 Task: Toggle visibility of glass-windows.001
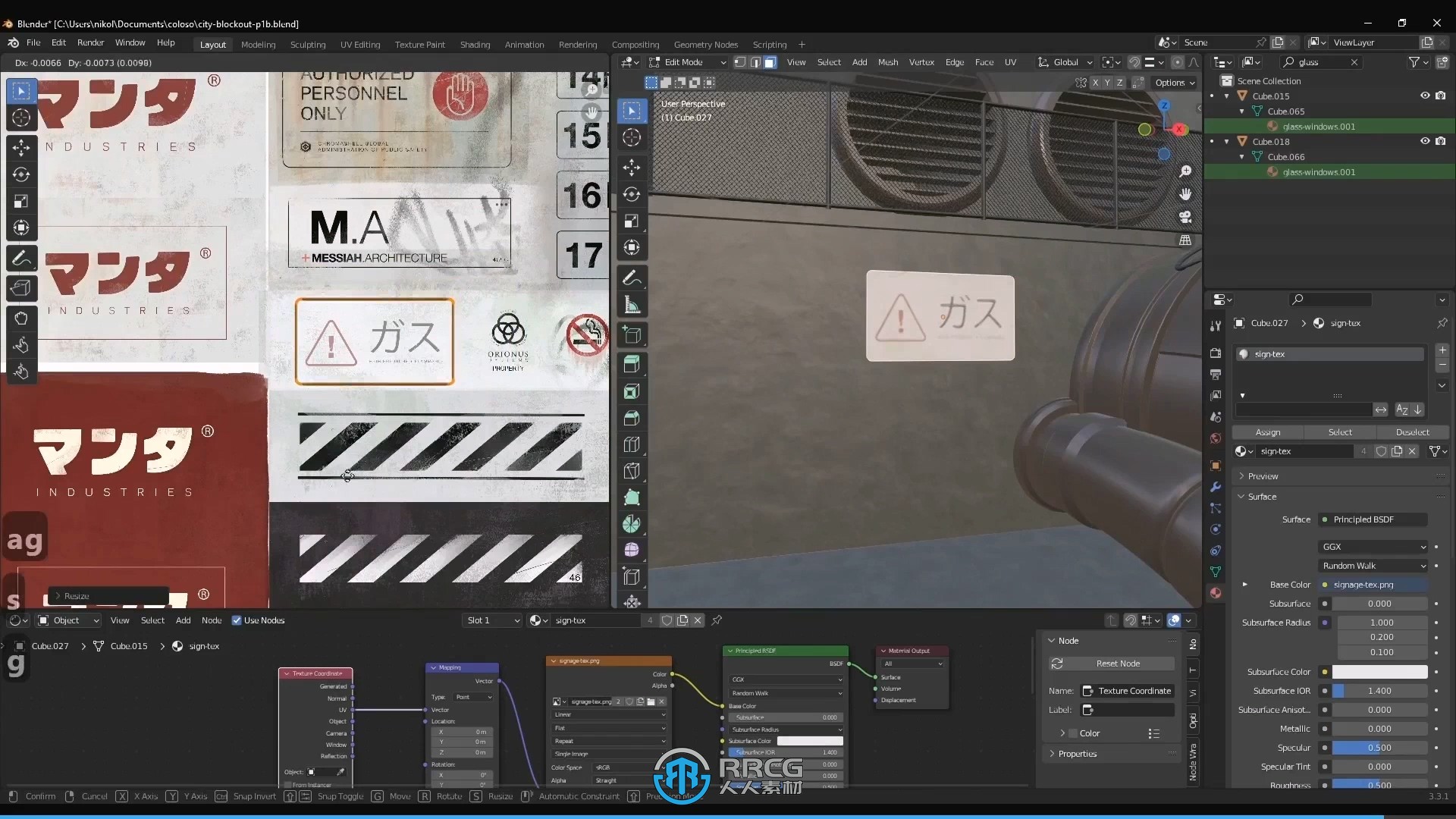click(x=1425, y=126)
